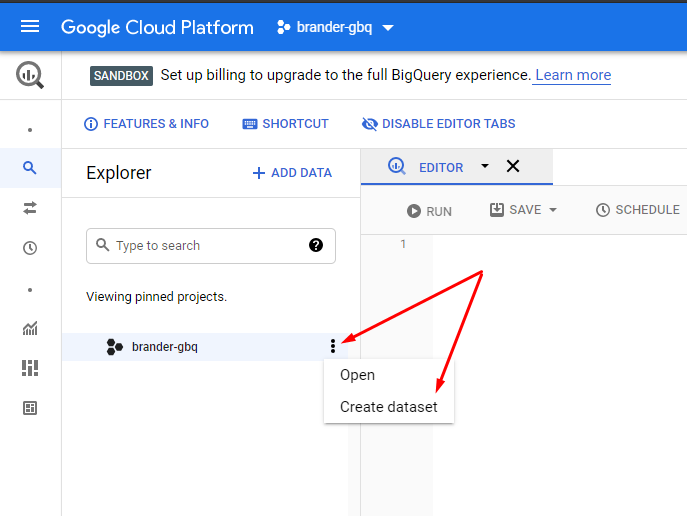687x516 pixels.
Task: Open Data transfers icon in sidebar
Action: (x=30, y=208)
